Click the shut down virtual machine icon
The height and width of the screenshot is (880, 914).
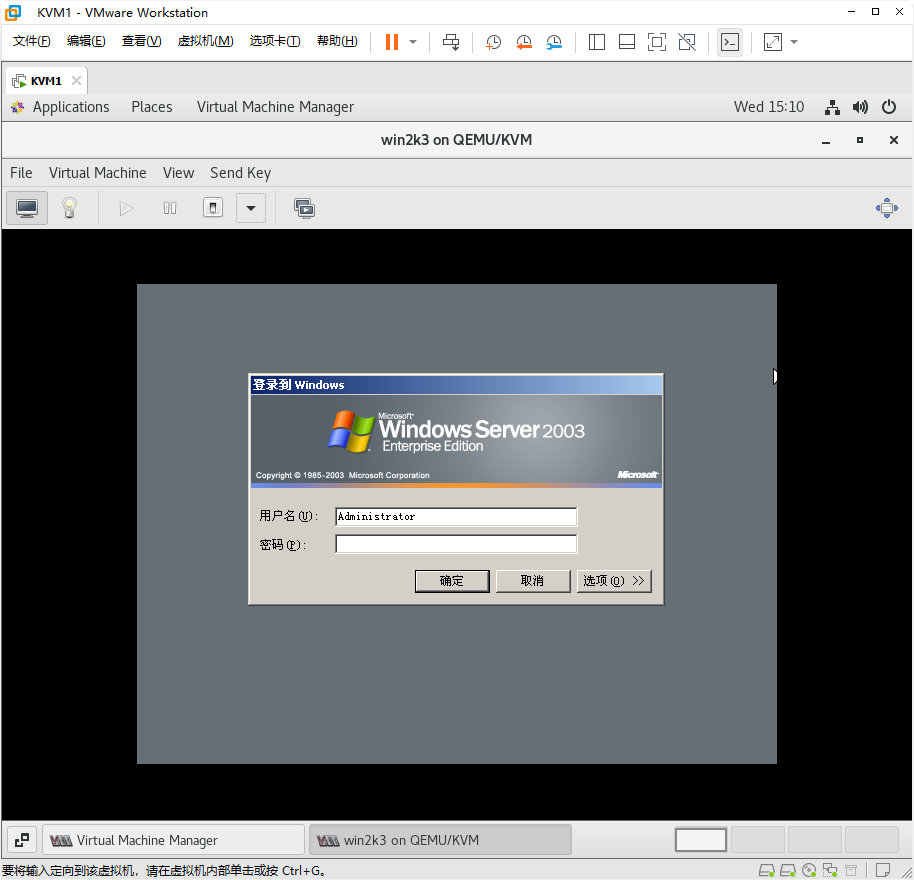[213, 208]
